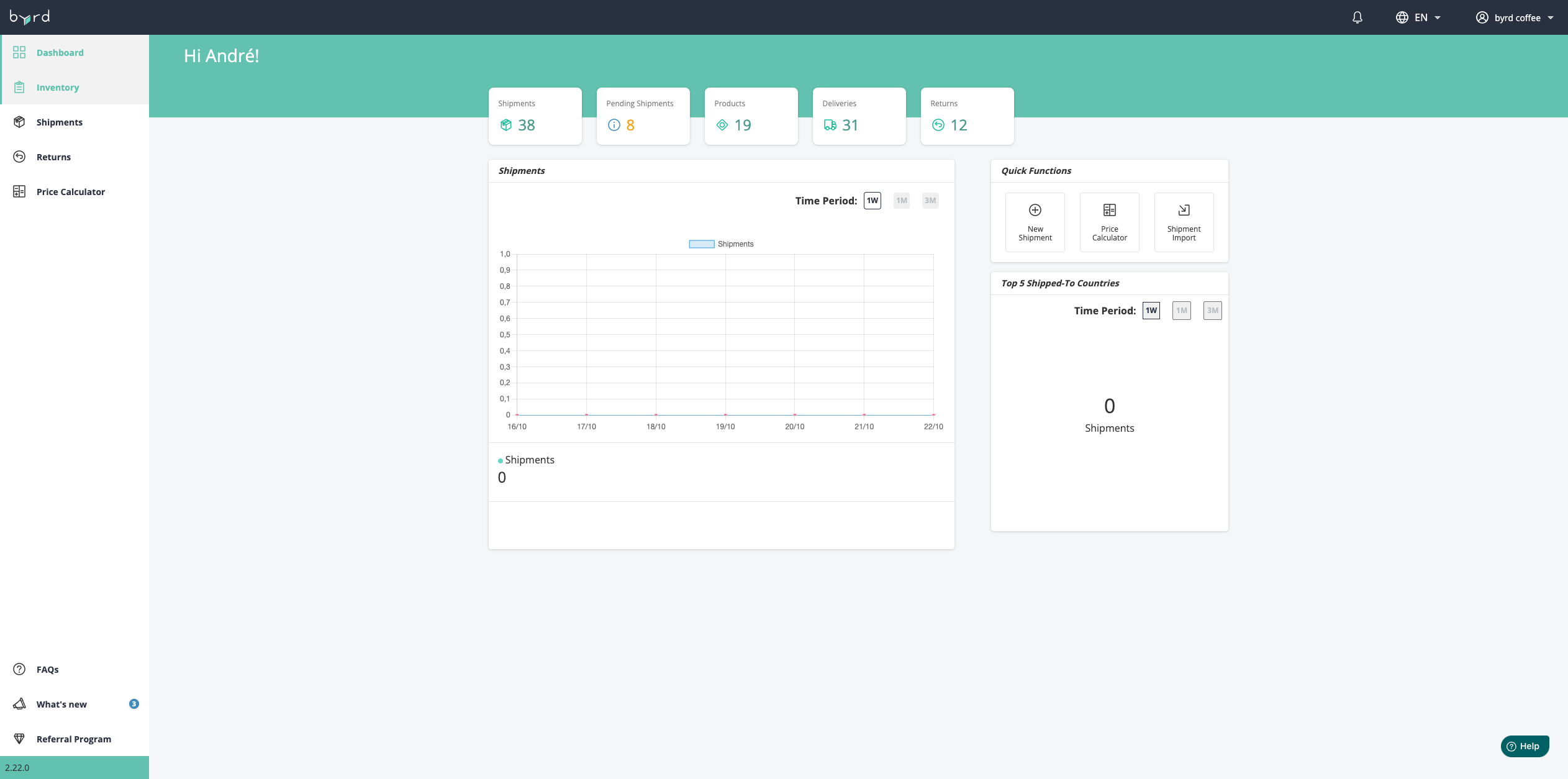
Task: Set shipments chart period to 3M
Action: point(930,201)
